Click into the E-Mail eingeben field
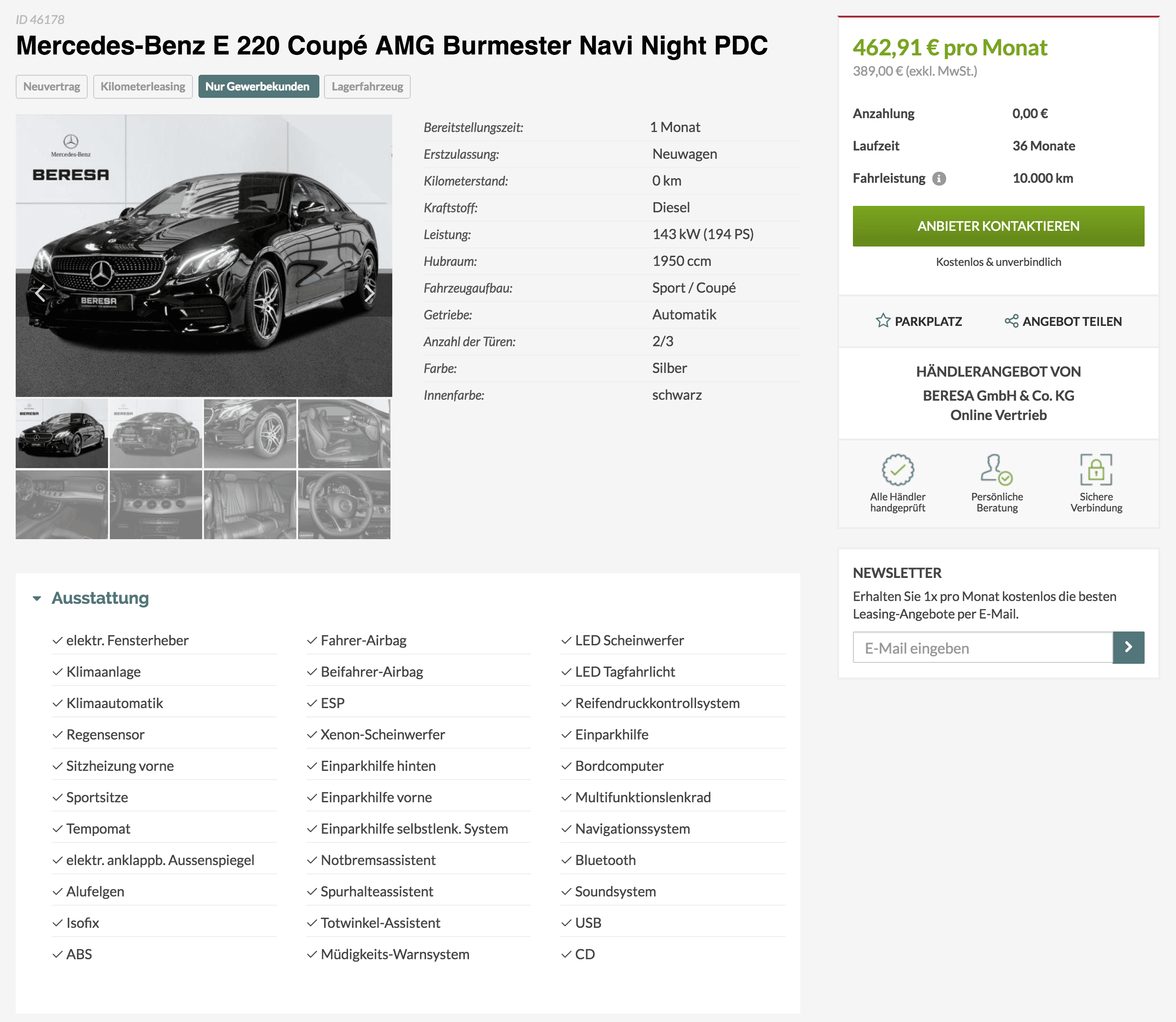This screenshot has height=1022, width=1176. (x=983, y=647)
